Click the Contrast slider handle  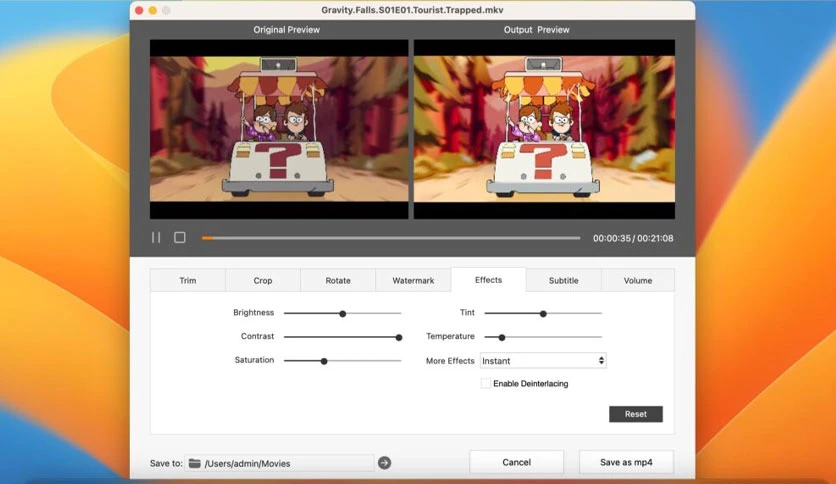tap(398, 337)
